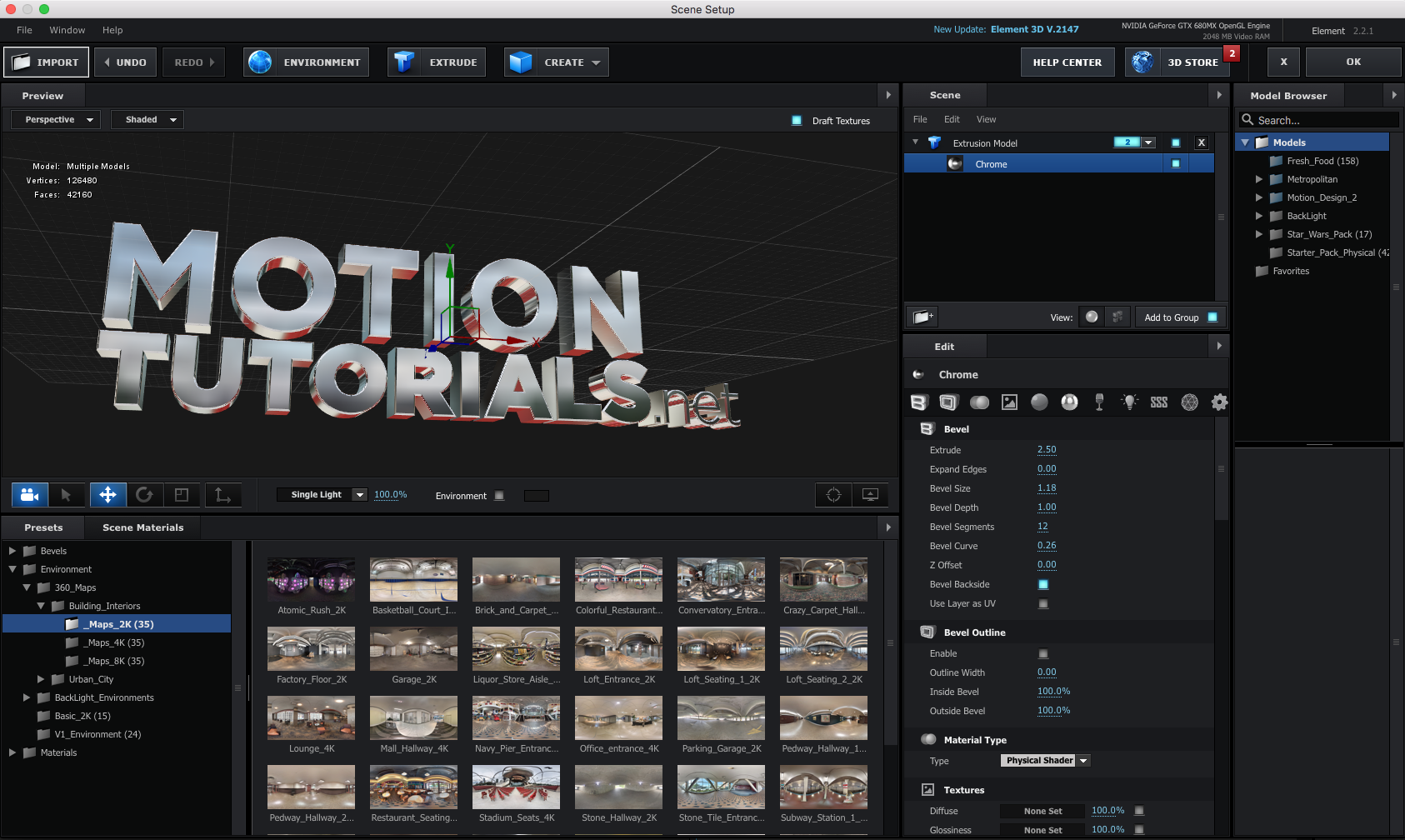Switch view to sphere preview mode
The image size is (1405, 840).
1092,317
